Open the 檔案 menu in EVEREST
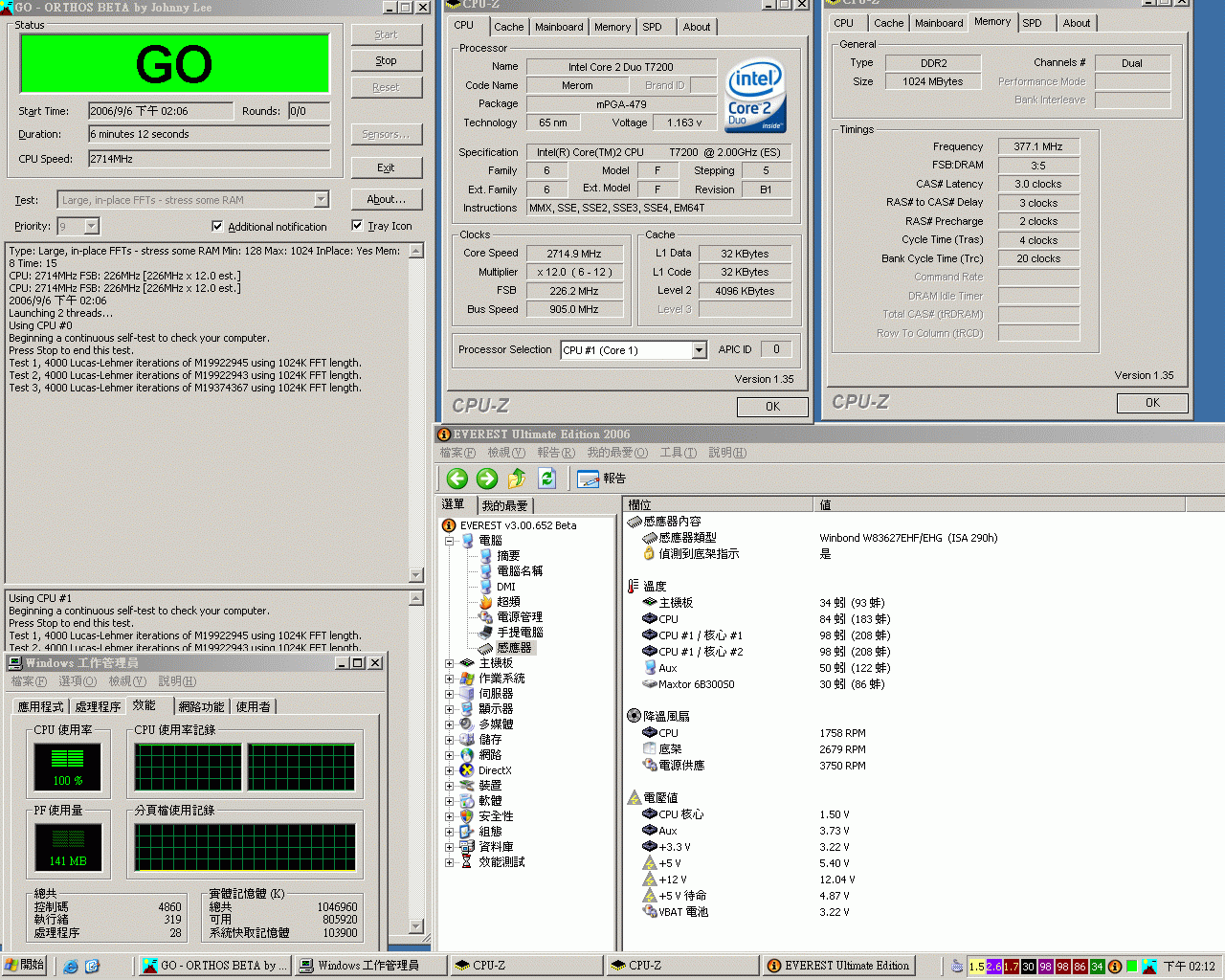1225x980 pixels. coord(457,453)
